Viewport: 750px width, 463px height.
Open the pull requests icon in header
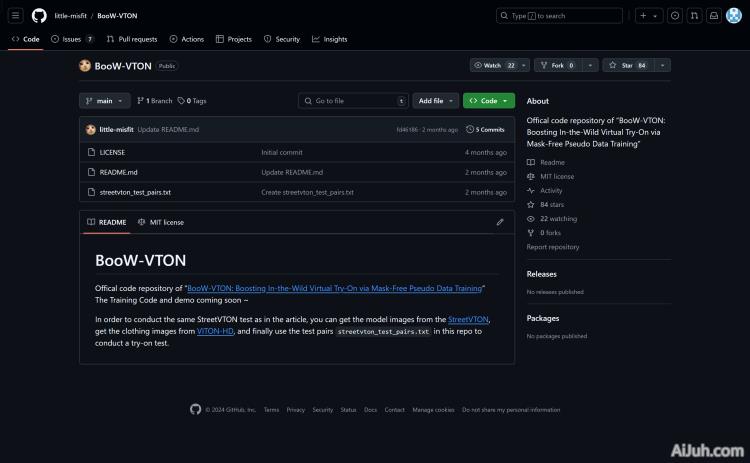pyautogui.click(x=695, y=16)
